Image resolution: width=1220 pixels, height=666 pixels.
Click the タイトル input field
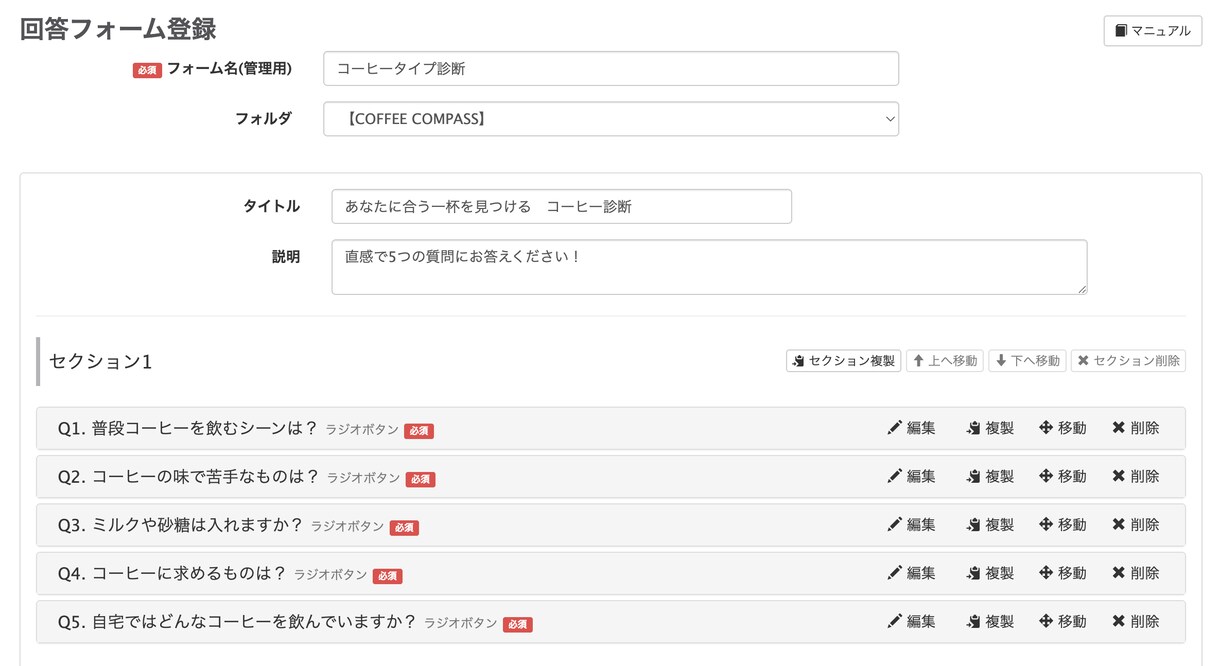tap(561, 206)
